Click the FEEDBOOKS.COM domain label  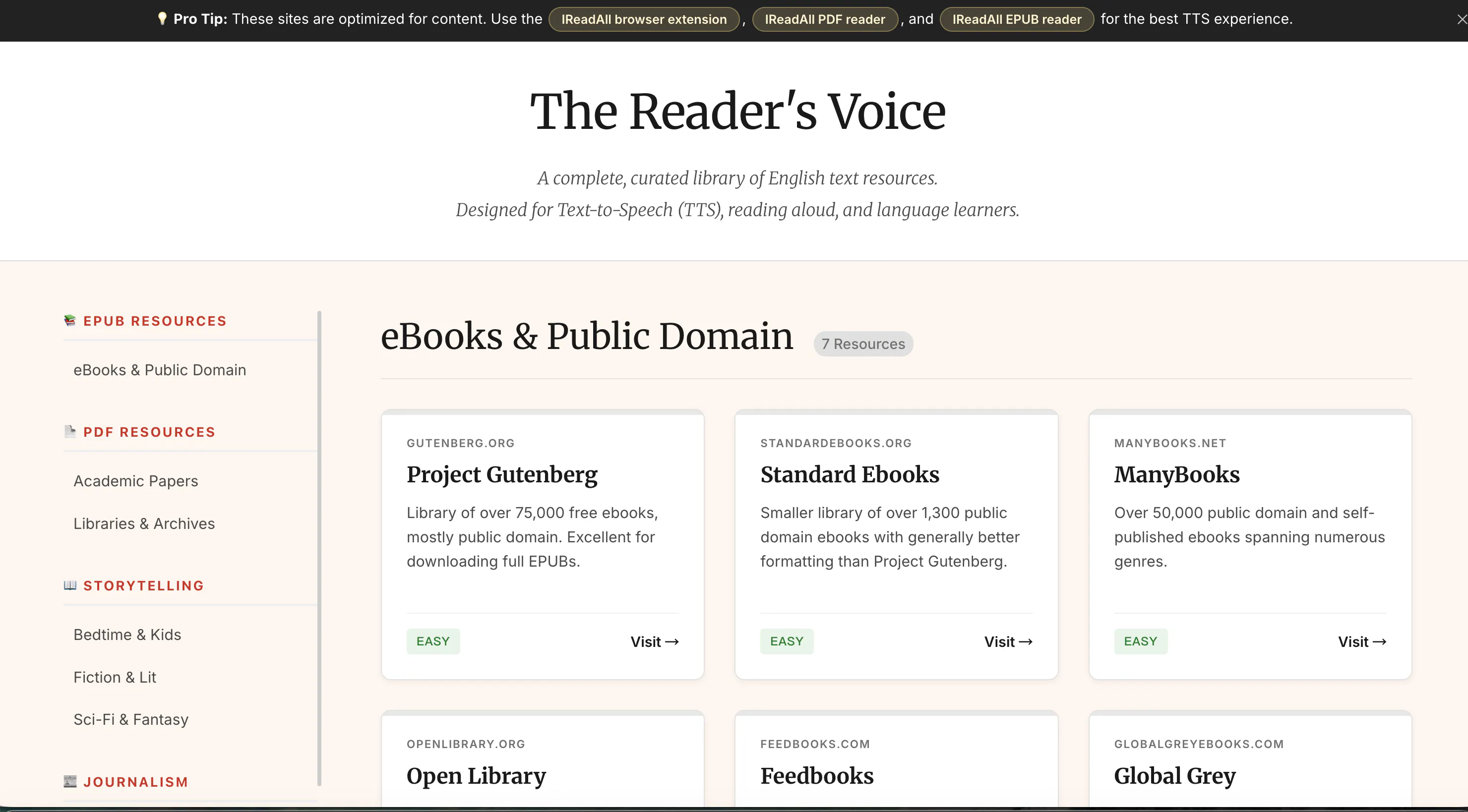(x=815, y=744)
